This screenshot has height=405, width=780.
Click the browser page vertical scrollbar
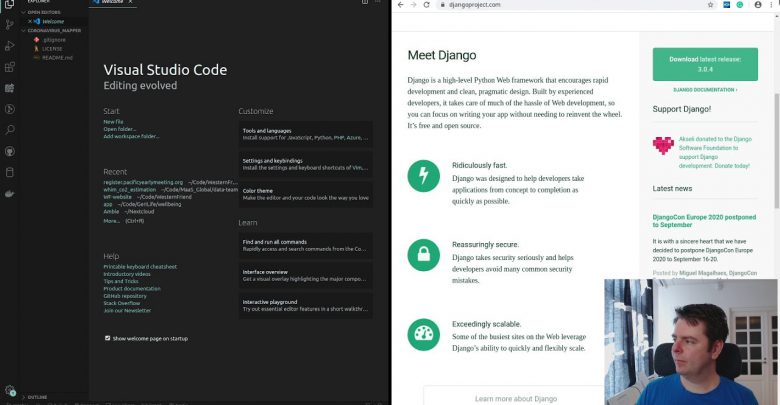point(777,149)
